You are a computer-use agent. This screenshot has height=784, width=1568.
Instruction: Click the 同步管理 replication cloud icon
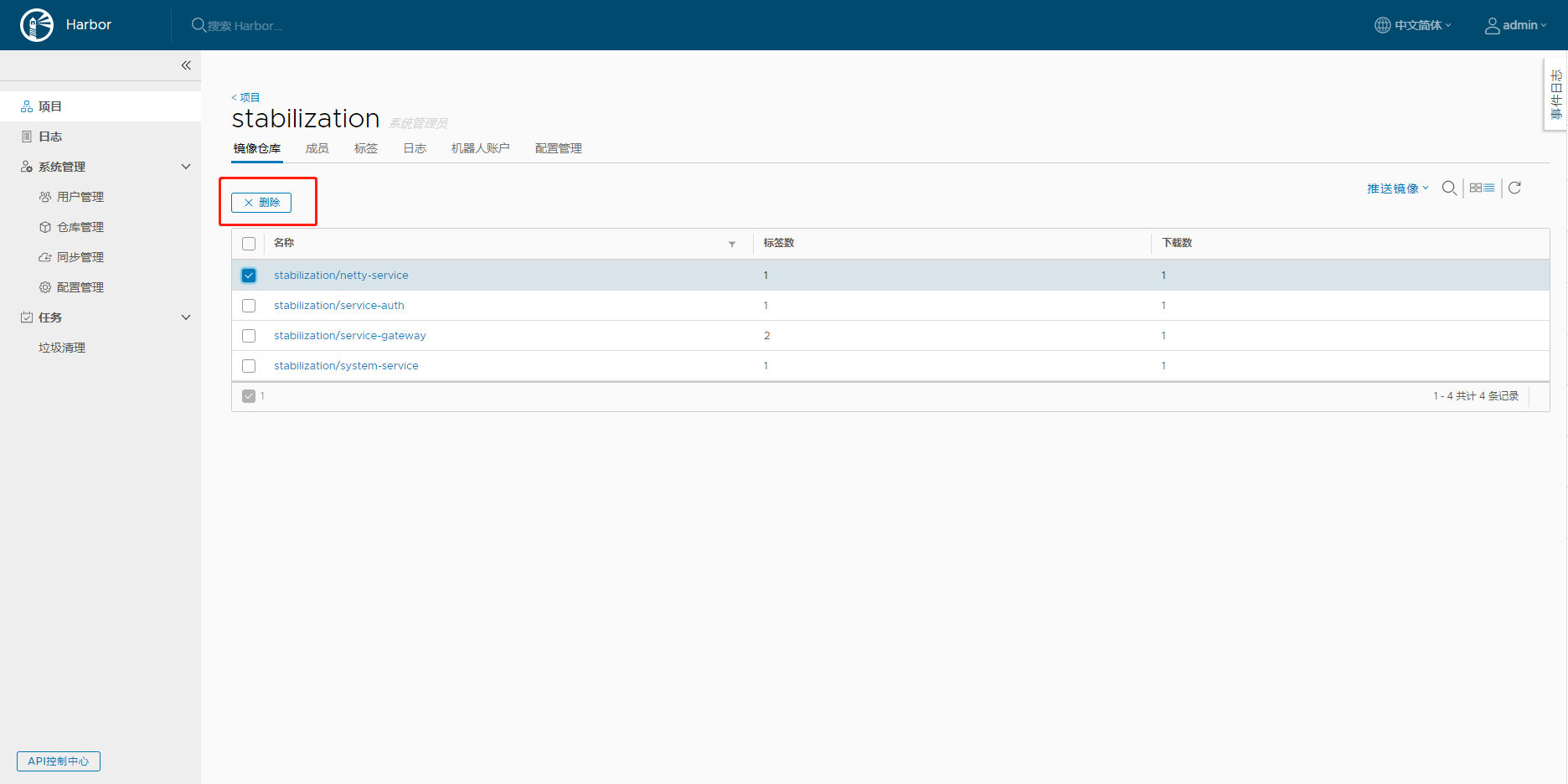click(x=45, y=257)
